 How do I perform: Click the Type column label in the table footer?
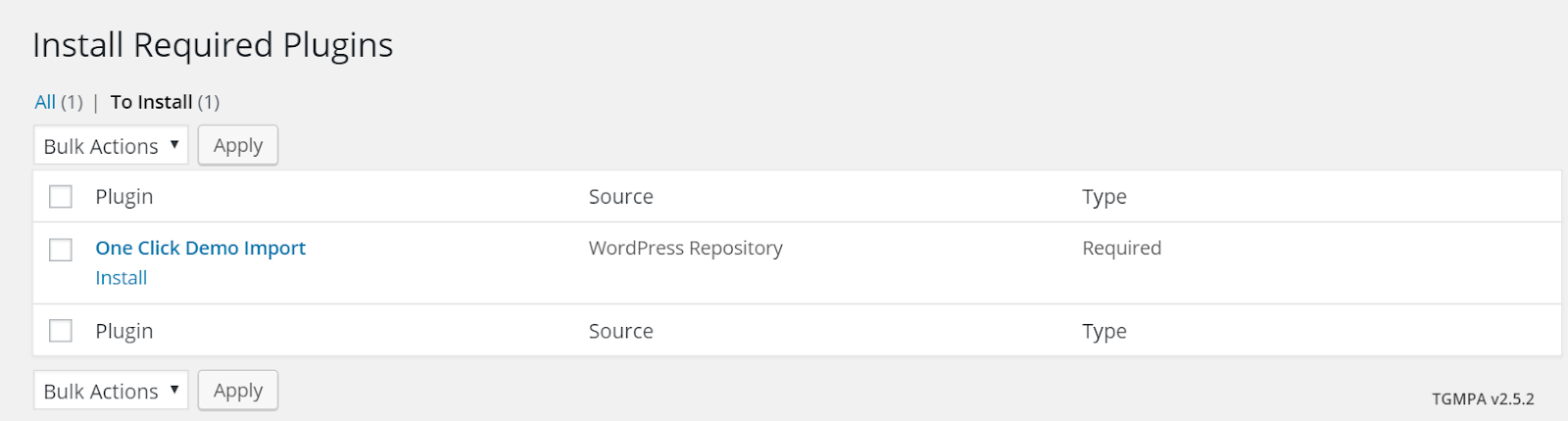click(1104, 331)
